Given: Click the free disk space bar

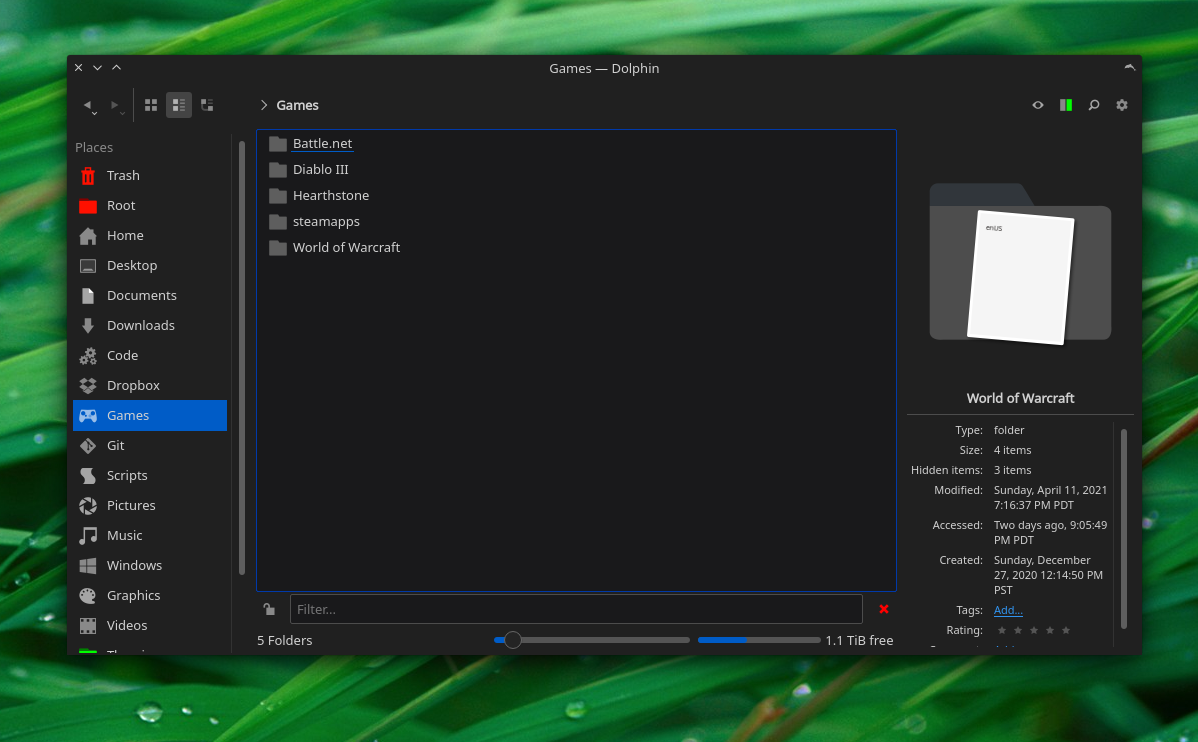Looking at the screenshot, I should tap(759, 640).
